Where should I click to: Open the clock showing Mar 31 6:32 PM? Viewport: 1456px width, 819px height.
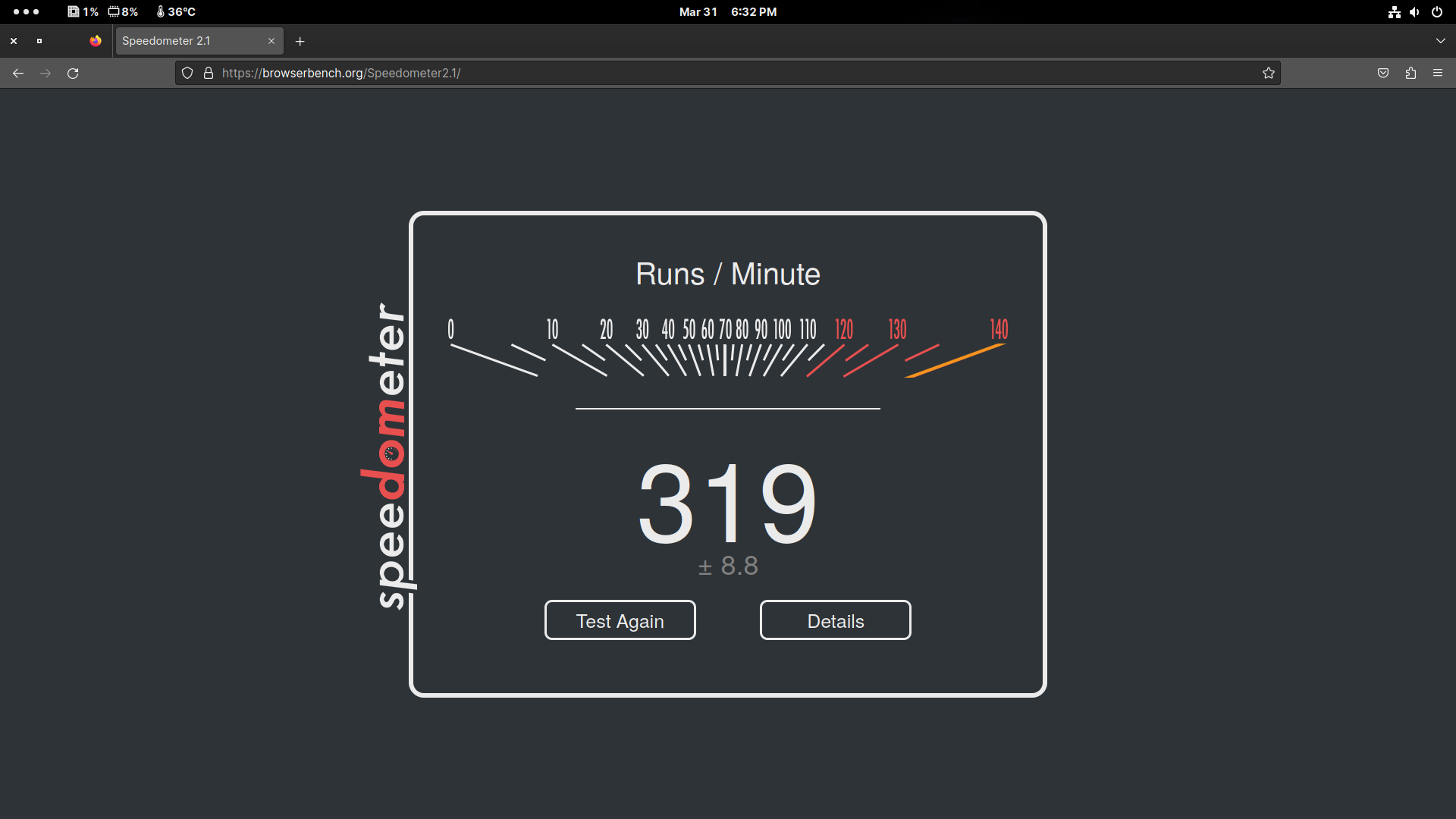728,12
